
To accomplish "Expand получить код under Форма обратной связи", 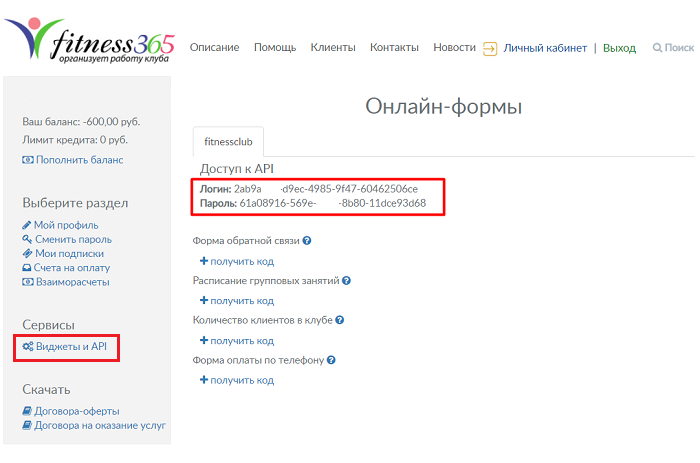I will 237,261.
